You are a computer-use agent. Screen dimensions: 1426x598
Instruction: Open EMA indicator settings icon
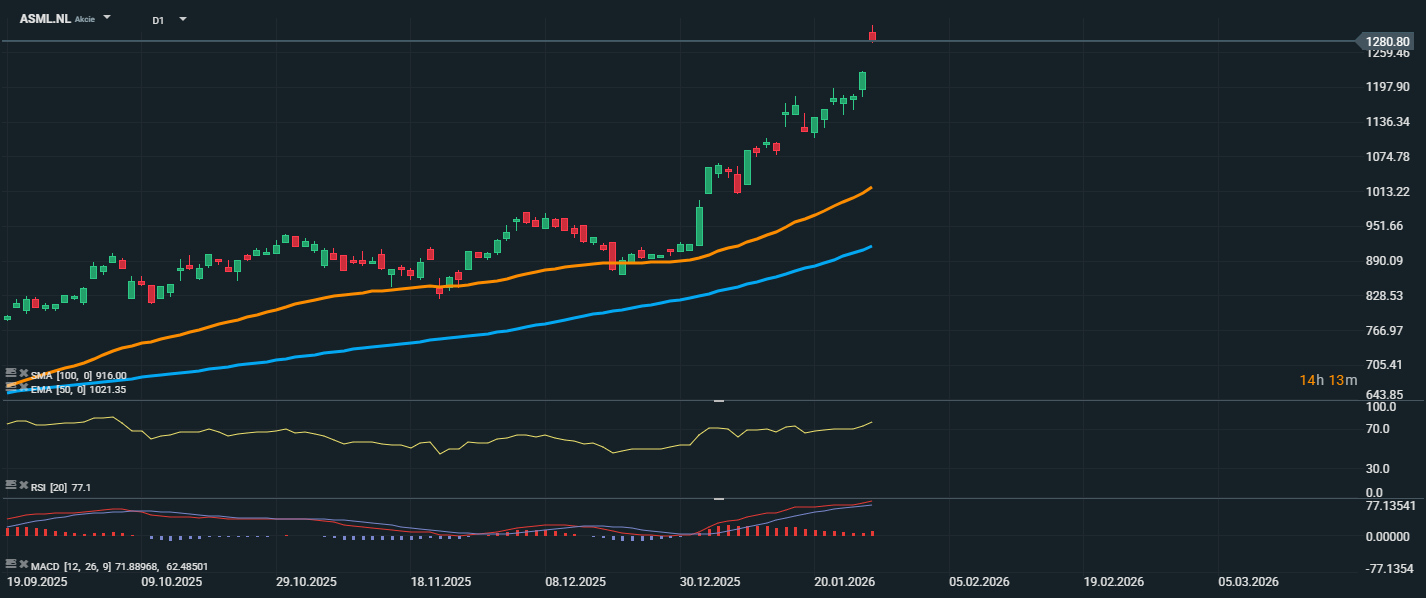(11, 386)
